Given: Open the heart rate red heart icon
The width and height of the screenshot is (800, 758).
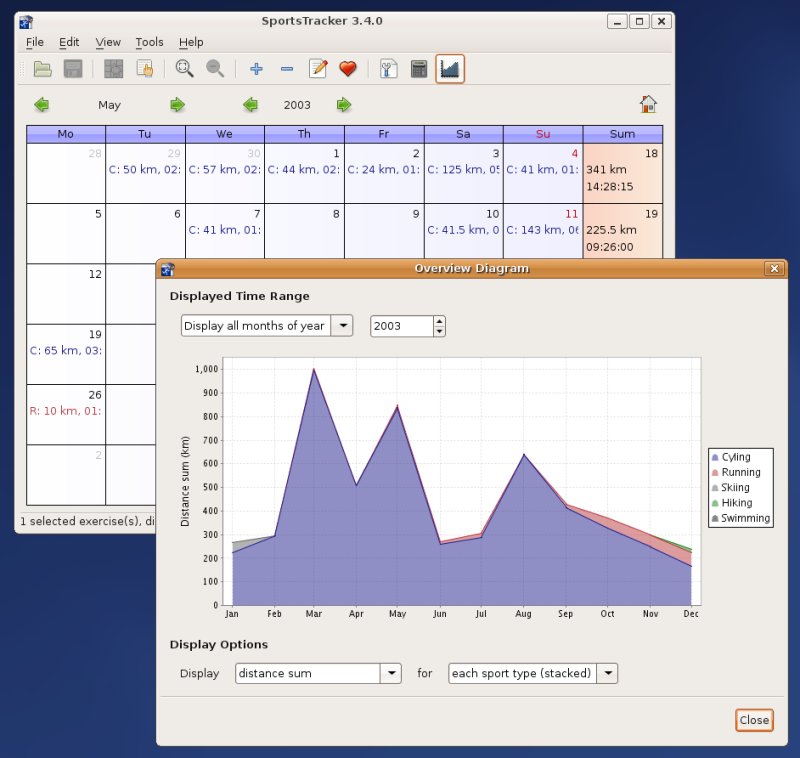Looking at the screenshot, I should 348,68.
